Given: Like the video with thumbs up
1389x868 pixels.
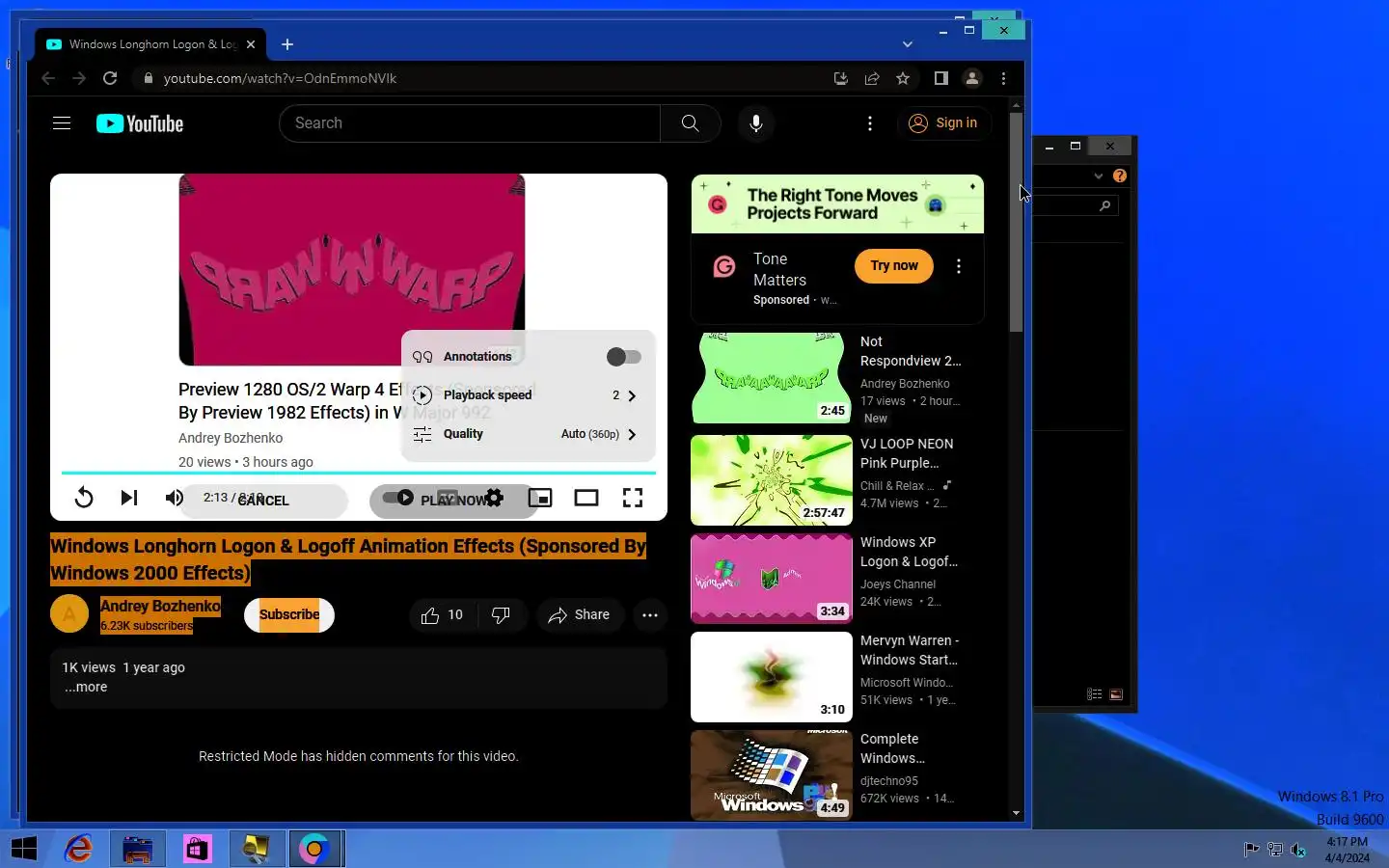Looking at the screenshot, I should click(442, 615).
